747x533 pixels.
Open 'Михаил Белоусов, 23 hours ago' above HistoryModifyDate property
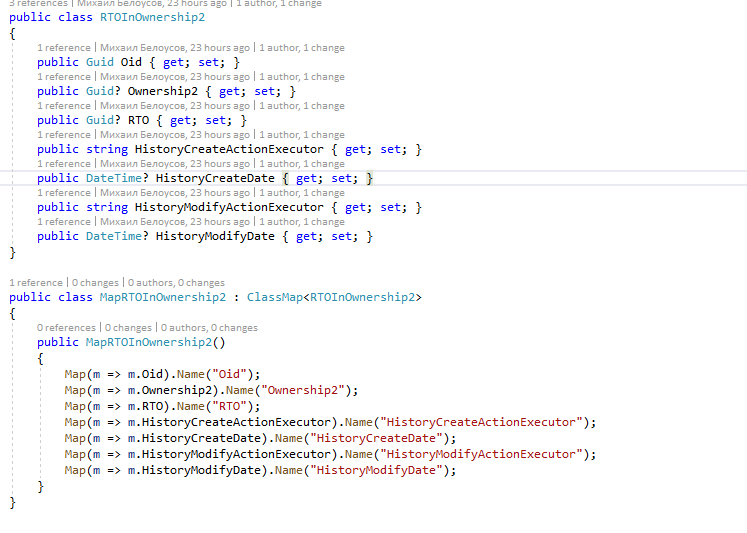175,222
